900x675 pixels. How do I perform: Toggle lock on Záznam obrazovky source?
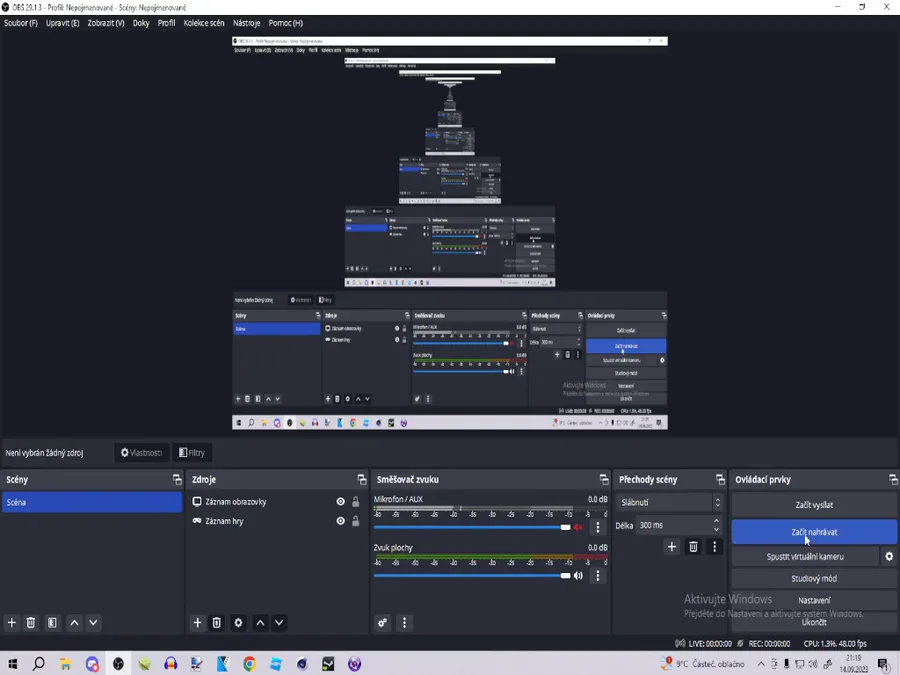(x=356, y=502)
